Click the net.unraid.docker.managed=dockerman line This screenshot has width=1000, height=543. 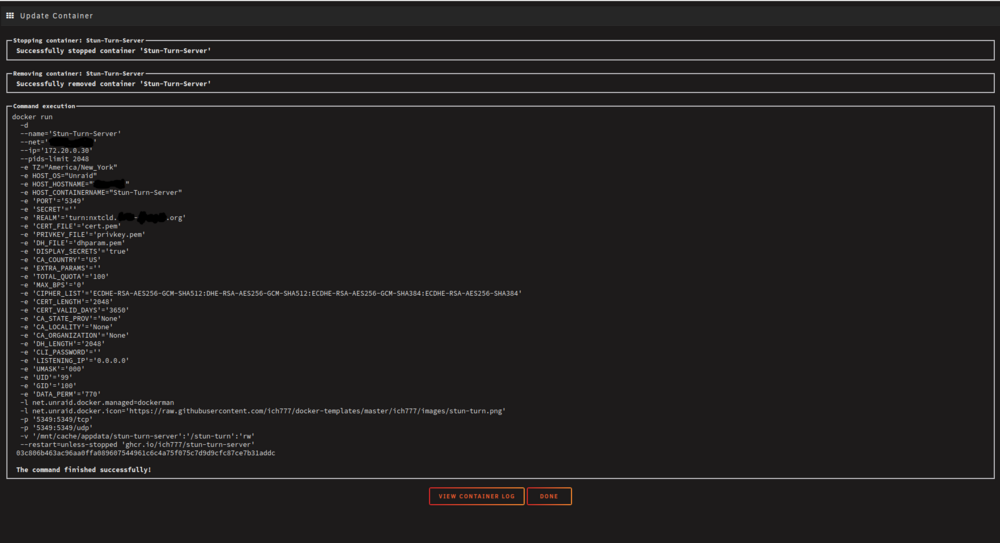pos(97,403)
